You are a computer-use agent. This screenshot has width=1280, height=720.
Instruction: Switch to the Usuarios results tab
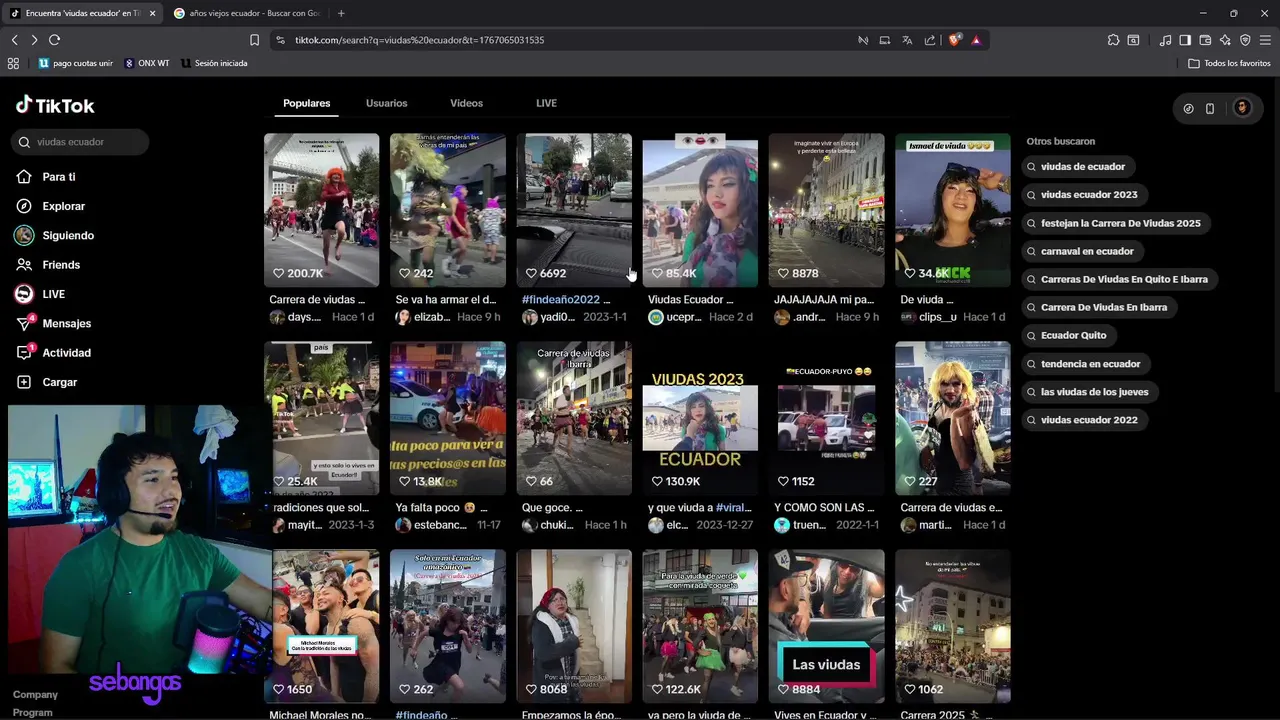pos(386,103)
